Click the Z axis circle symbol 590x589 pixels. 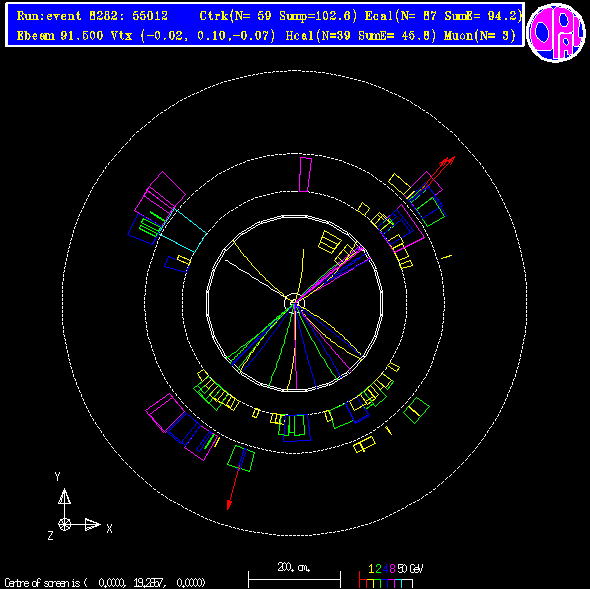coord(64,524)
